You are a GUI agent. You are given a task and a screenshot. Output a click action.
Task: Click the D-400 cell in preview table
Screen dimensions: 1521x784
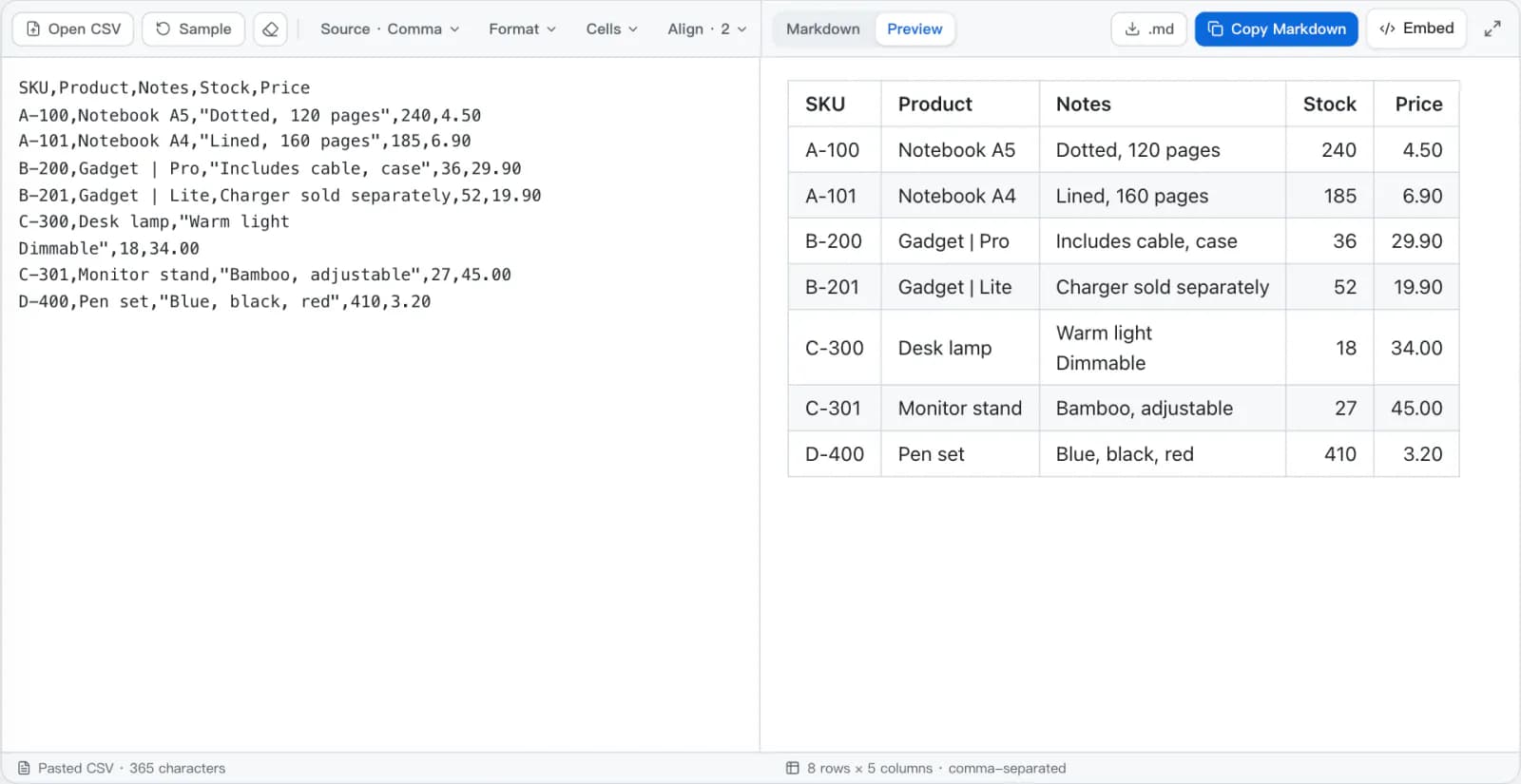click(x=835, y=454)
